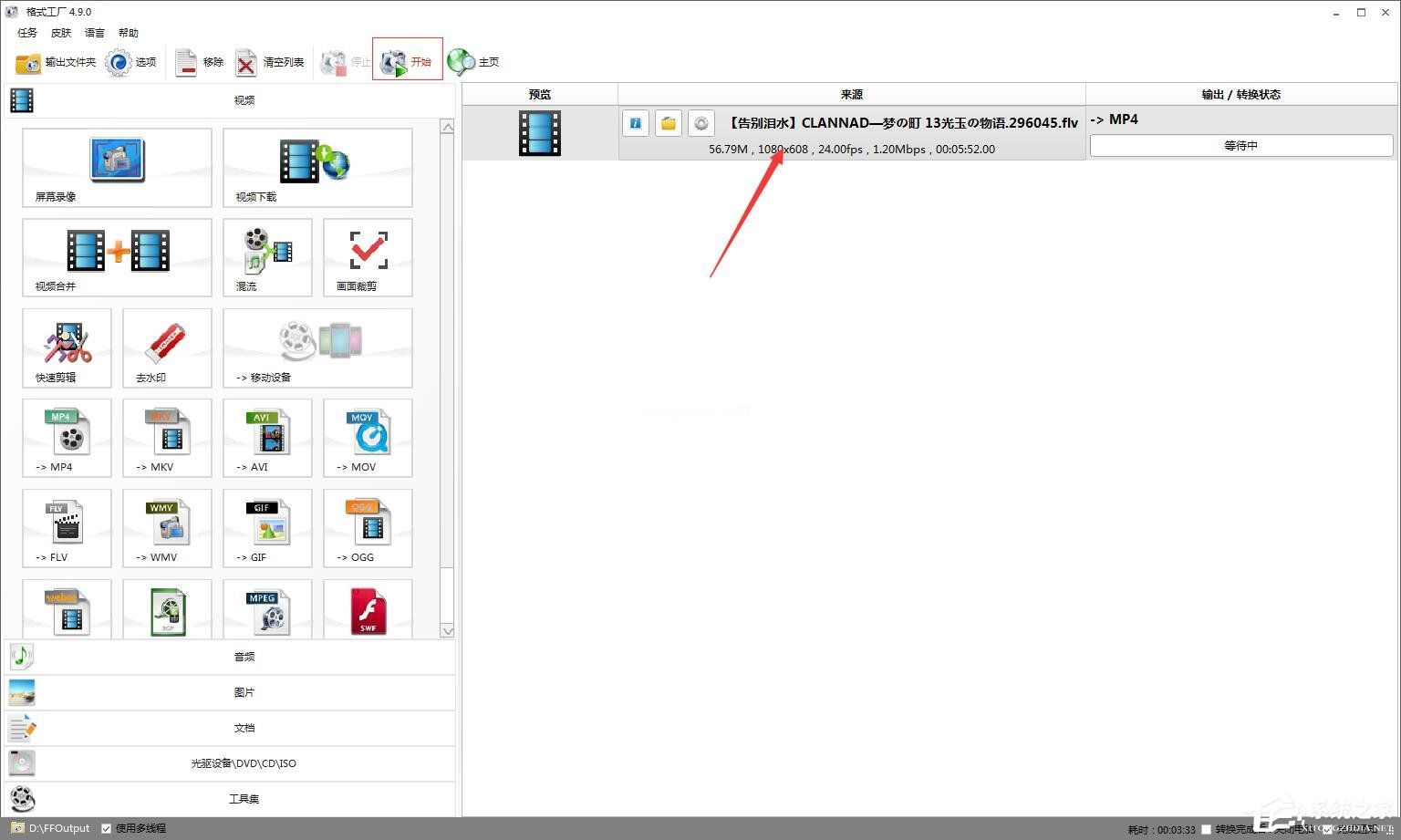Select the Video Merge (视频合并) tool
Image resolution: width=1401 pixels, height=840 pixels.
tap(117, 257)
